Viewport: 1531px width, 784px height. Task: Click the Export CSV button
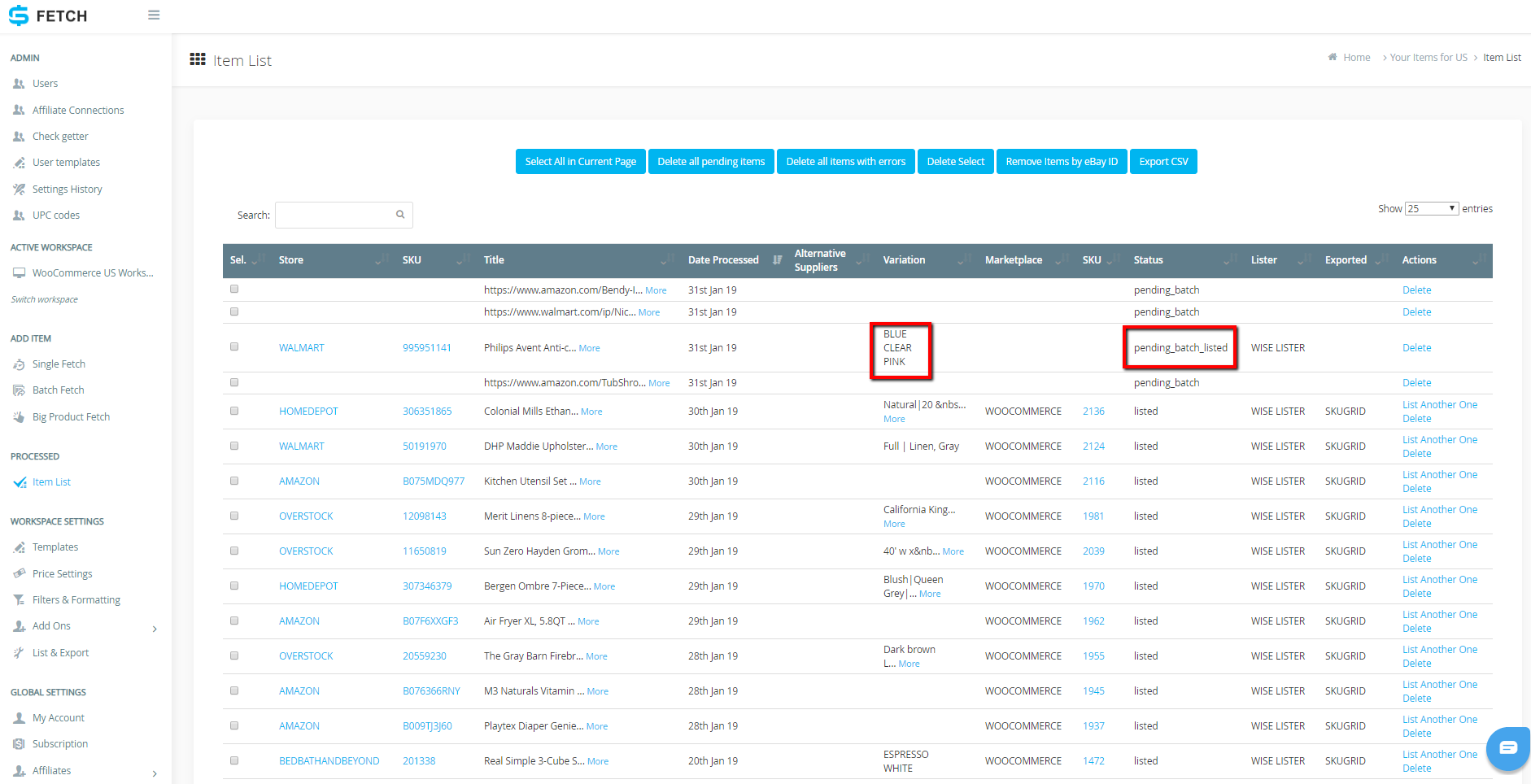1163,162
